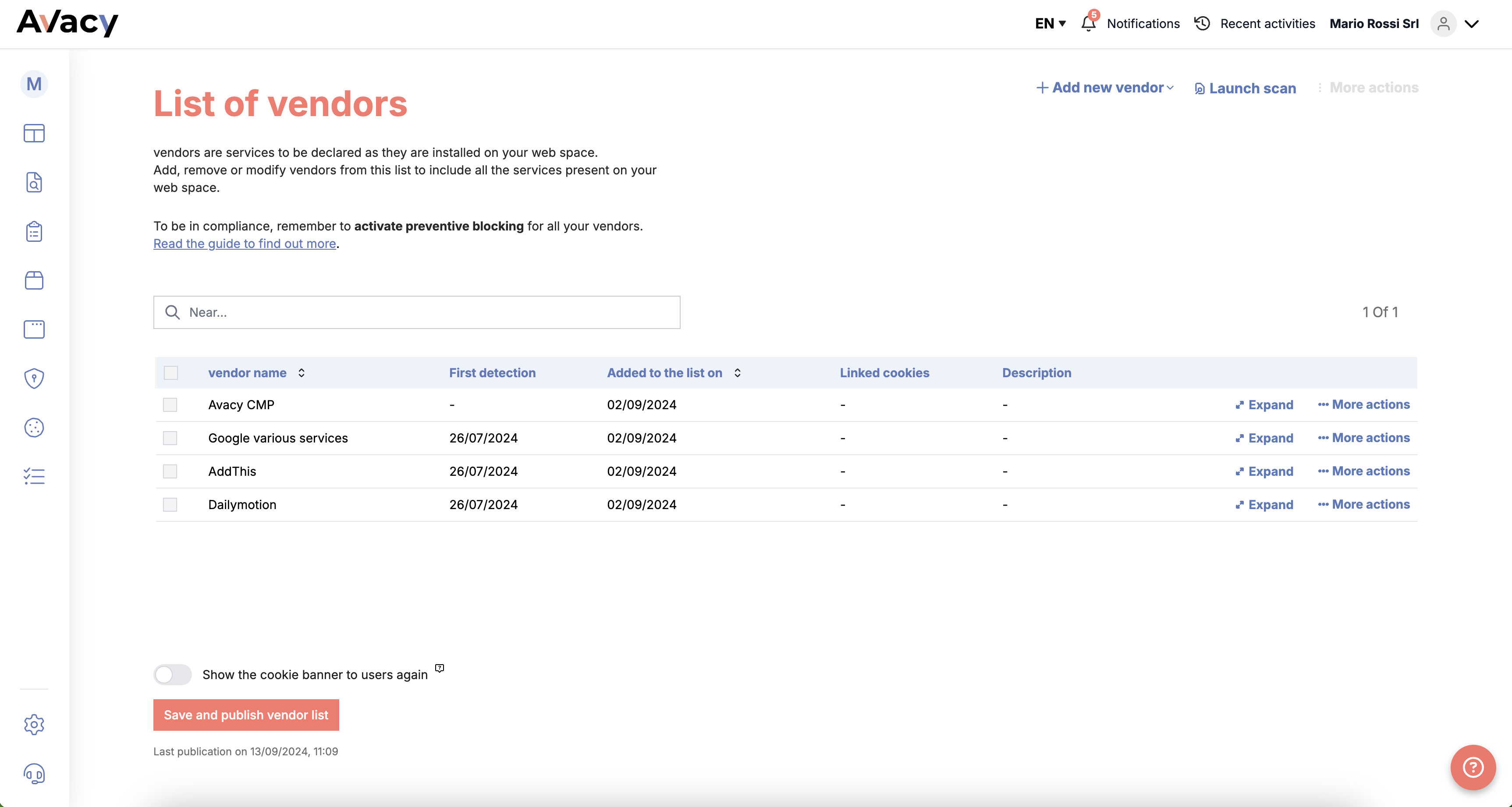Sort by vendor name arrows
The image size is (1512, 807).
pos(301,373)
